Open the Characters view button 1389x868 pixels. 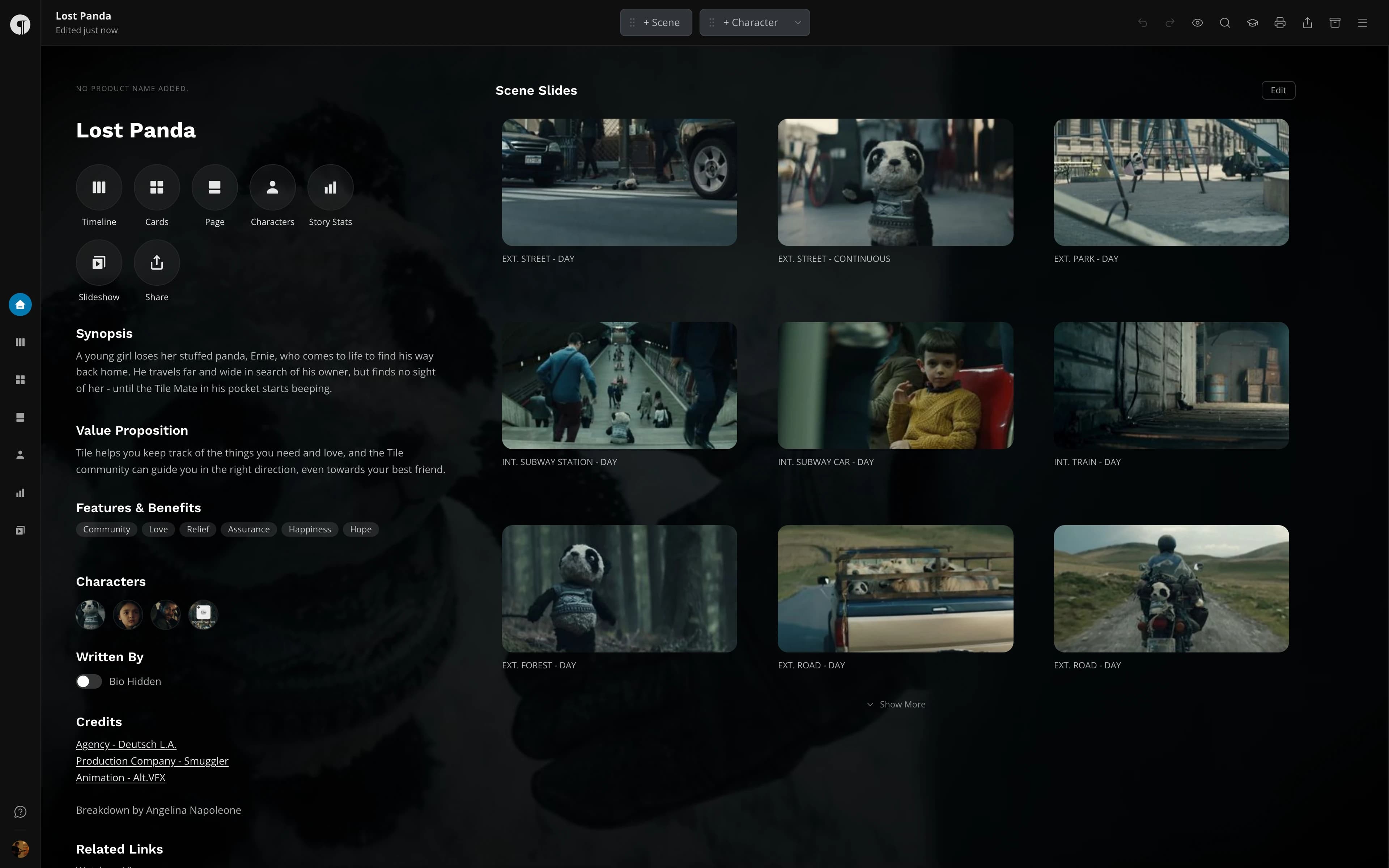273,187
